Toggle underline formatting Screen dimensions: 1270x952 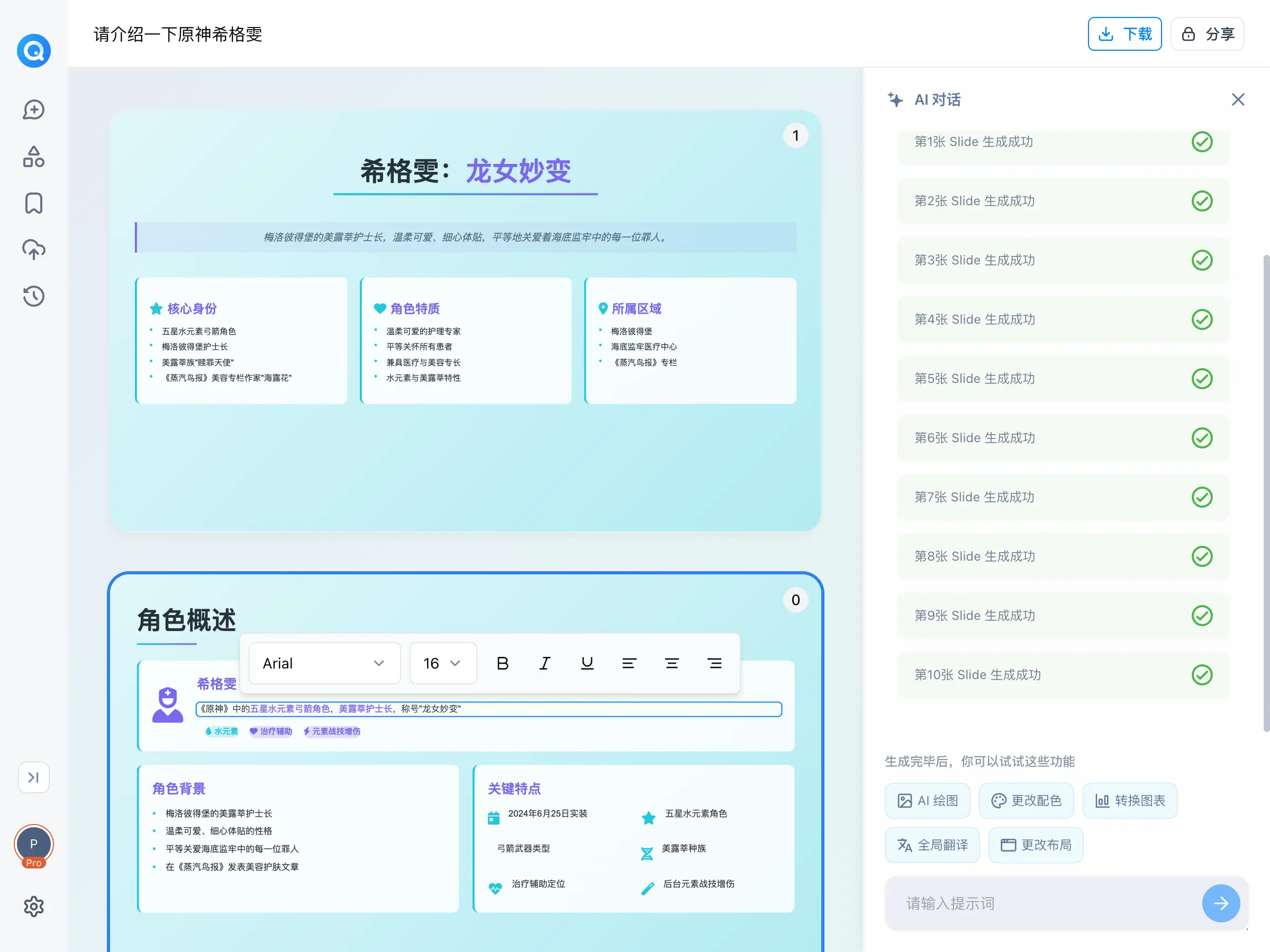click(x=587, y=663)
